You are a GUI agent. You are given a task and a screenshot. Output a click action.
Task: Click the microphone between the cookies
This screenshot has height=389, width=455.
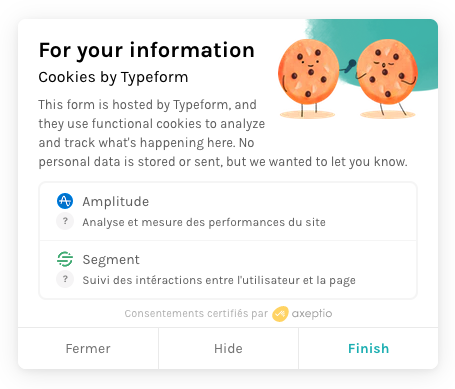coord(349,65)
